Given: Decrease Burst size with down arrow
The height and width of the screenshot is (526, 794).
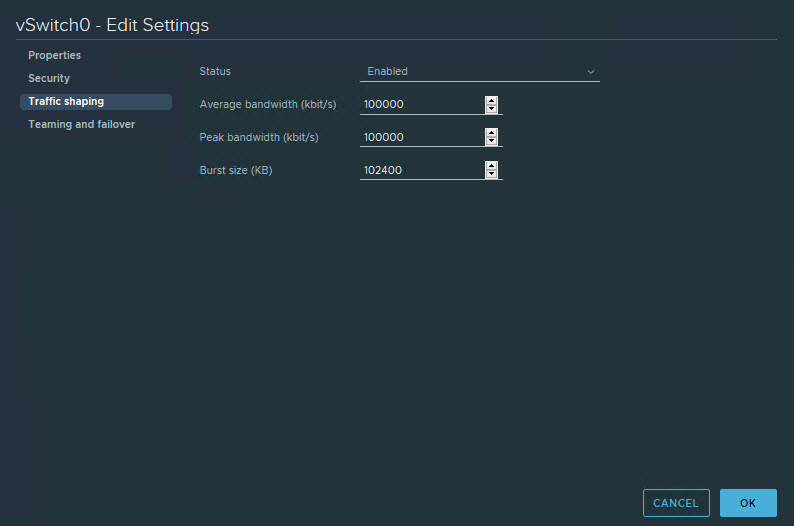Looking at the screenshot, I should [x=491, y=175].
